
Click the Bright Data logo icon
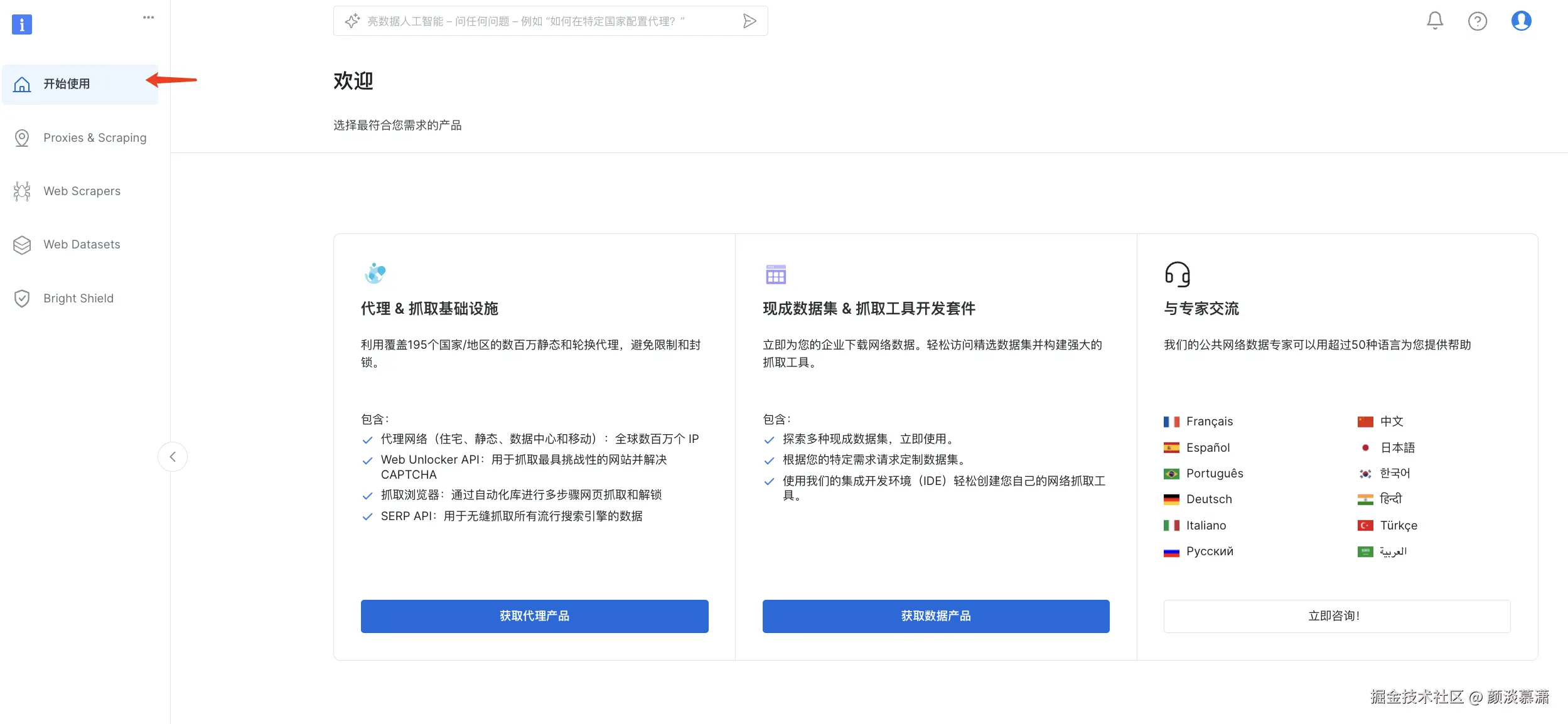tap(22, 24)
